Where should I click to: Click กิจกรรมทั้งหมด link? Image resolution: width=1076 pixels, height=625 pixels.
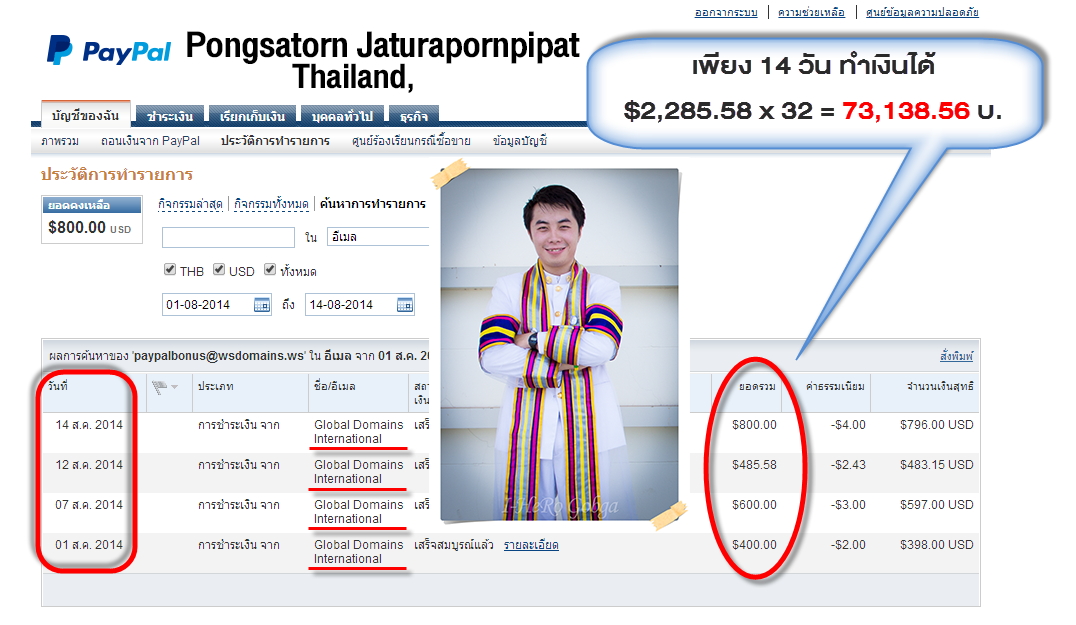tap(271, 204)
